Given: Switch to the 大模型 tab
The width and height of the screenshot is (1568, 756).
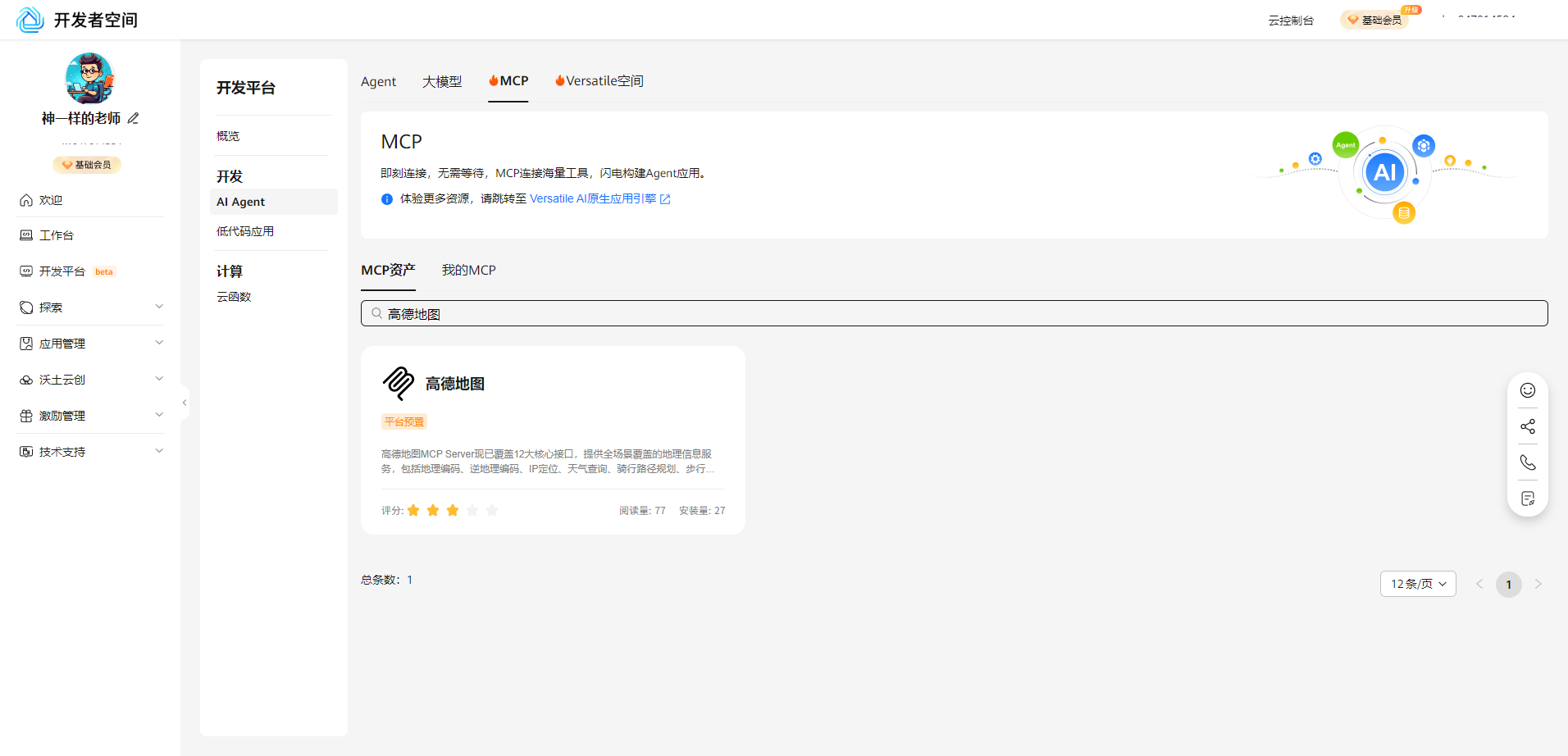Looking at the screenshot, I should pos(442,81).
